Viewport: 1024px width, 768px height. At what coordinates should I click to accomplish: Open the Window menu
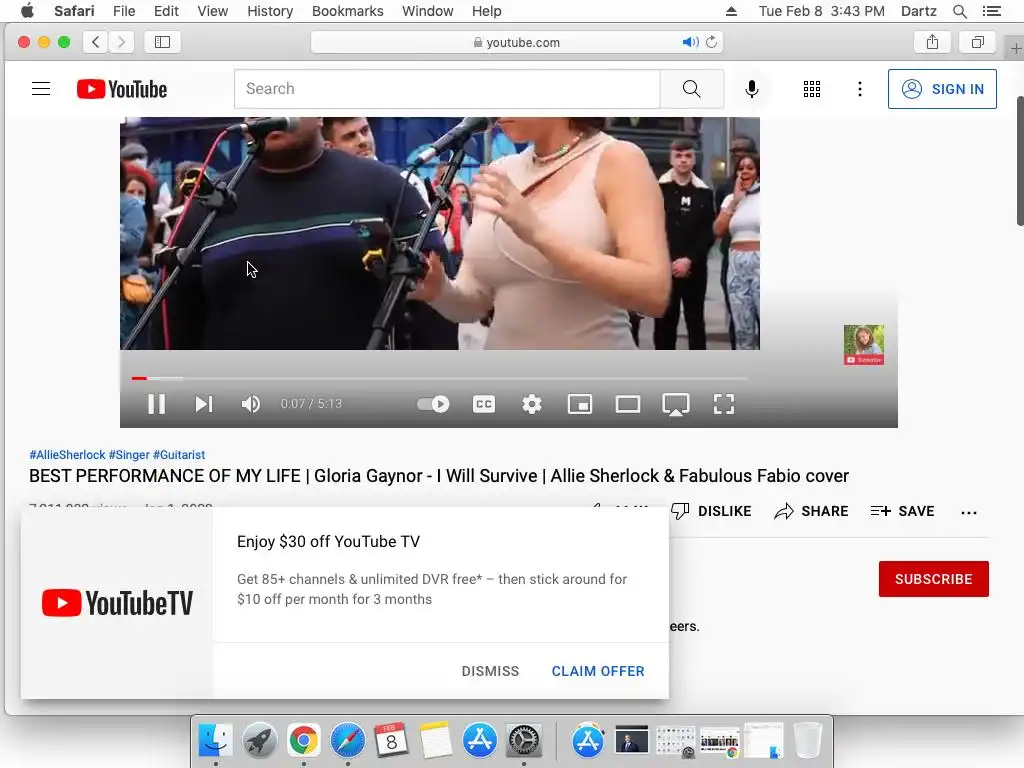[x=427, y=11]
